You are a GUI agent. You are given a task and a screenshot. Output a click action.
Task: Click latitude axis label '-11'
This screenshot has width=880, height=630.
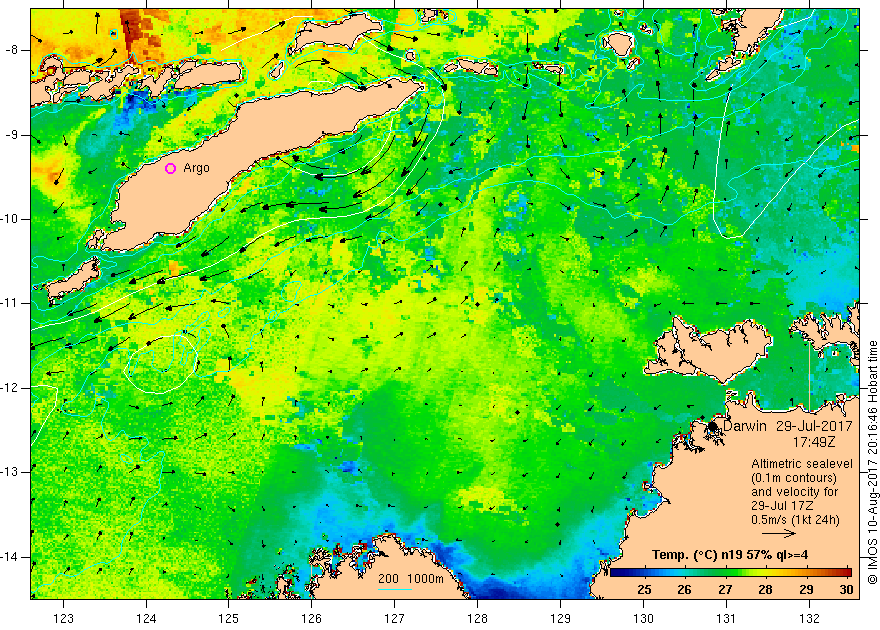[x=10, y=303]
